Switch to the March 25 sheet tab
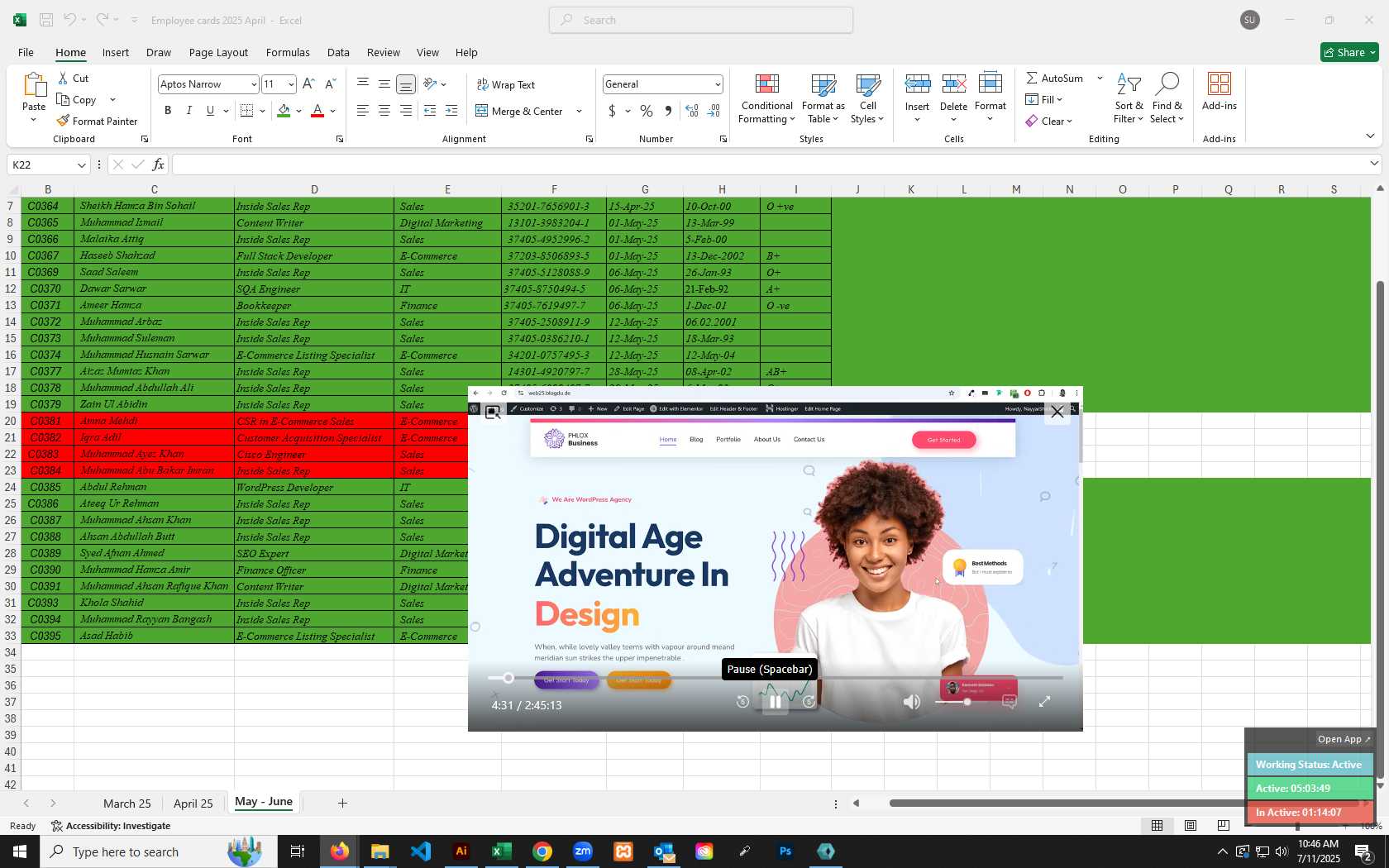This screenshot has width=1389, height=868. point(127,804)
